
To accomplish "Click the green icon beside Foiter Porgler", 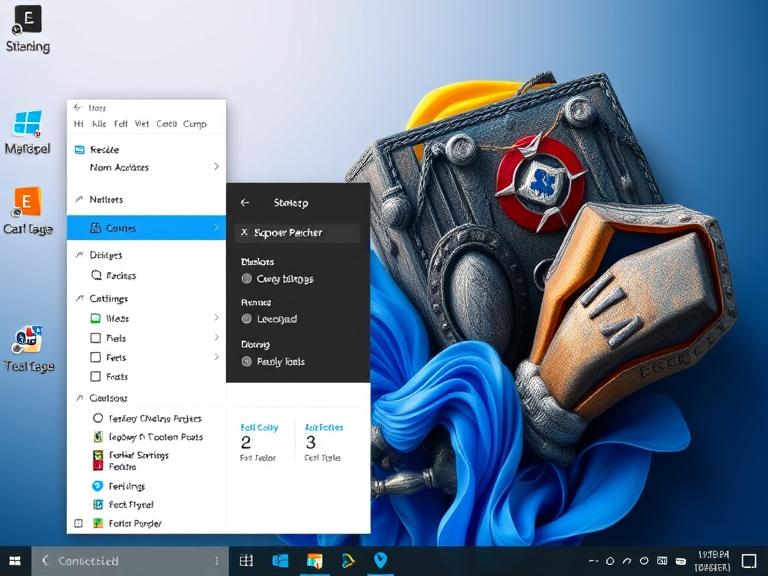I will 98,523.
